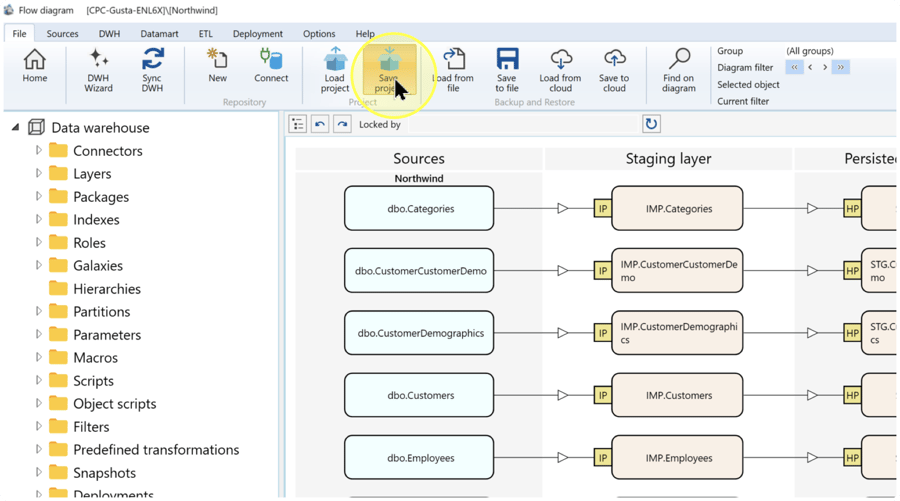Image resolution: width=900 pixels, height=501 pixels.
Task: Go to next diagram filter
Action: pos(825,67)
